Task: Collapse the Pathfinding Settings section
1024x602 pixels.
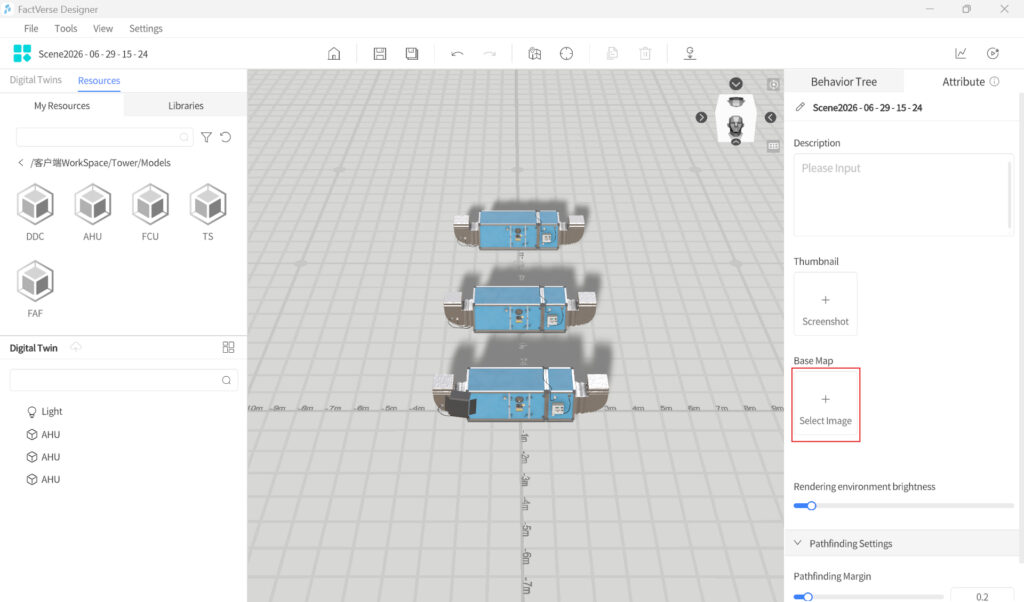Action: (x=797, y=543)
